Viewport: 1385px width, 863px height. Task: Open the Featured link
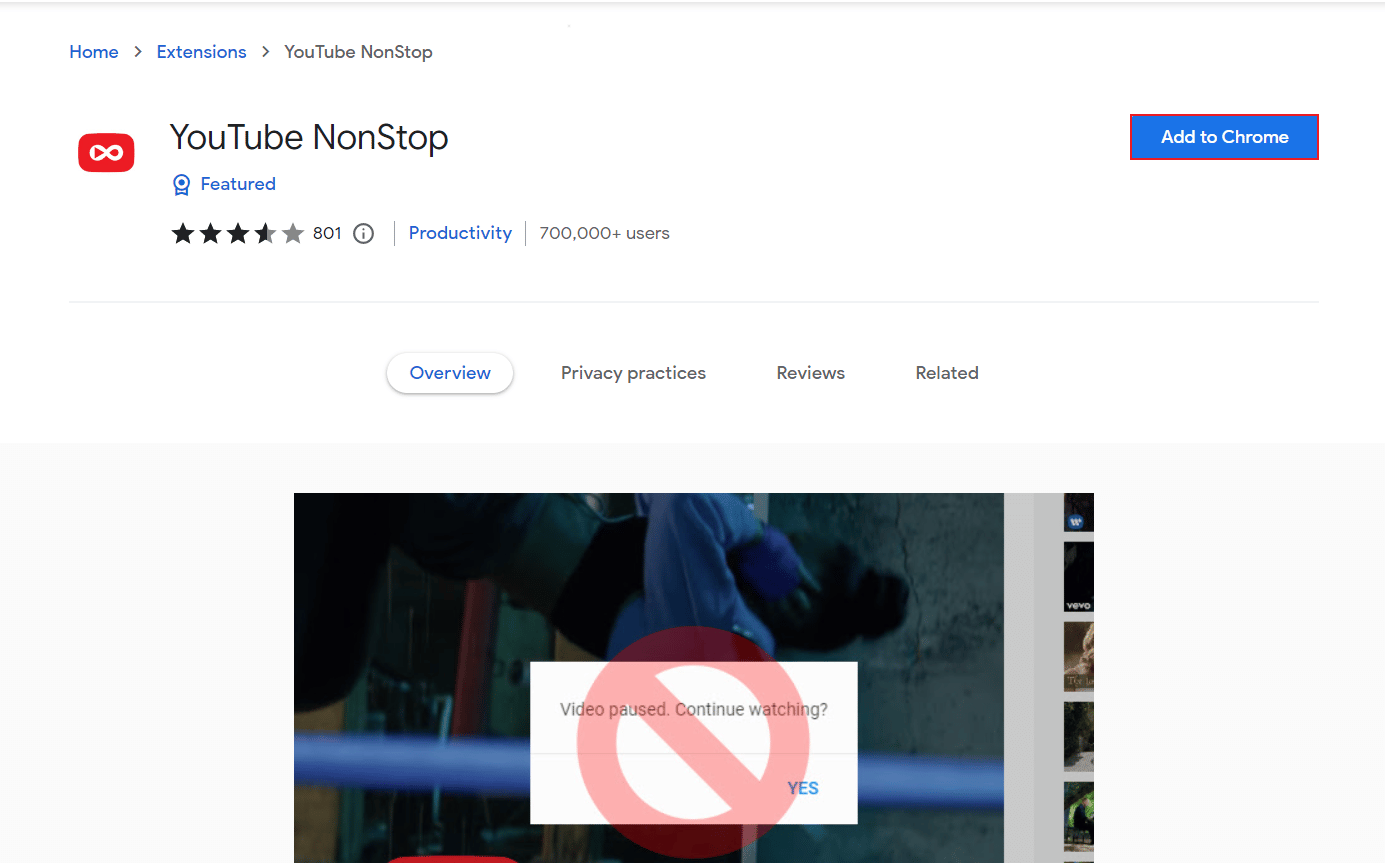point(238,184)
